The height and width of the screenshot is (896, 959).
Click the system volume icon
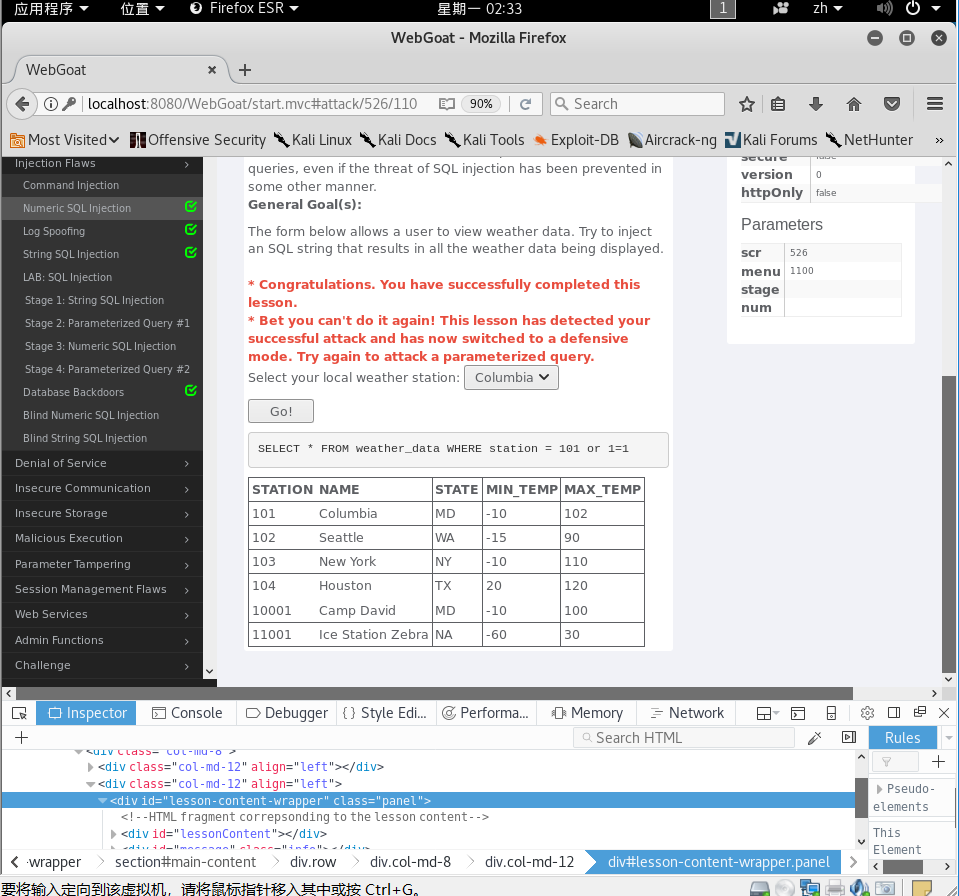coord(884,9)
